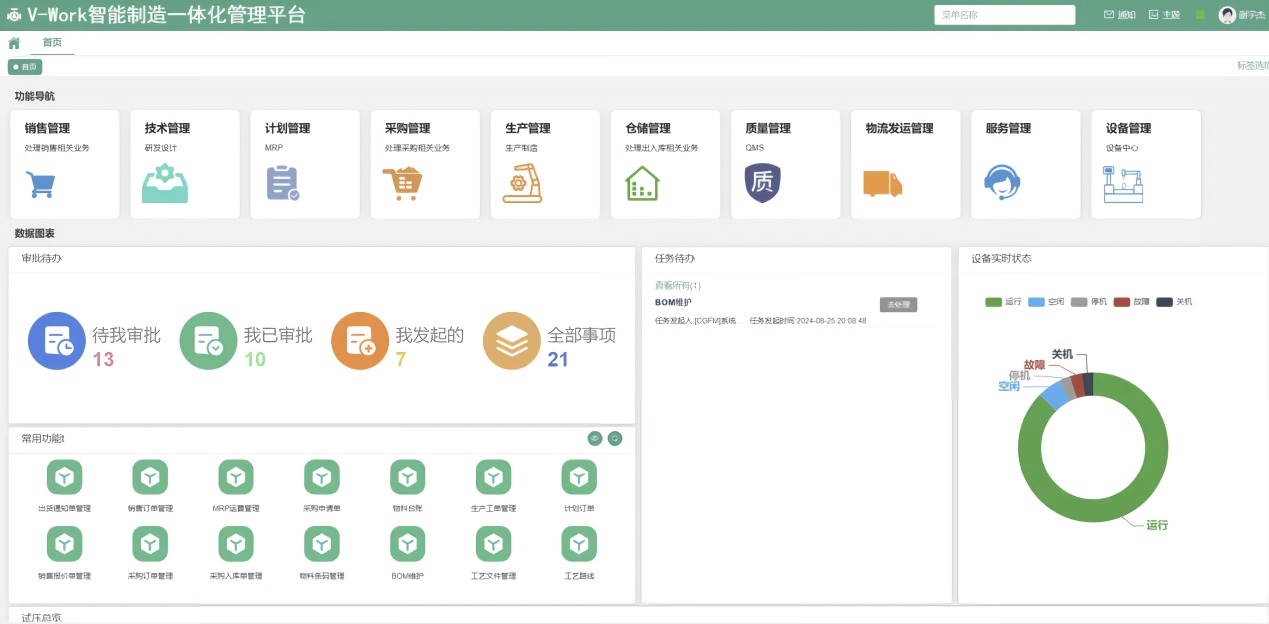
Task: Open 物流发运管理 orange truck icon
Action: pos(882,184)
